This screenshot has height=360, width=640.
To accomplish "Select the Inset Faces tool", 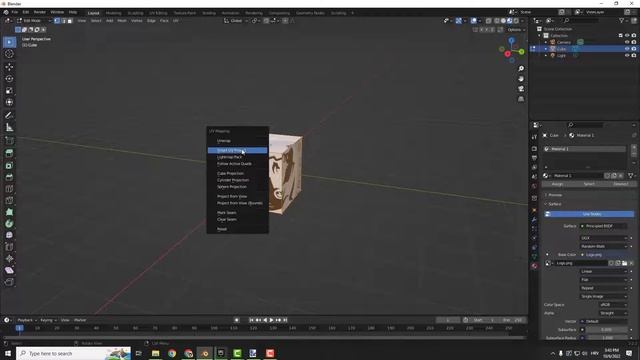I will (x=9, y=165).
